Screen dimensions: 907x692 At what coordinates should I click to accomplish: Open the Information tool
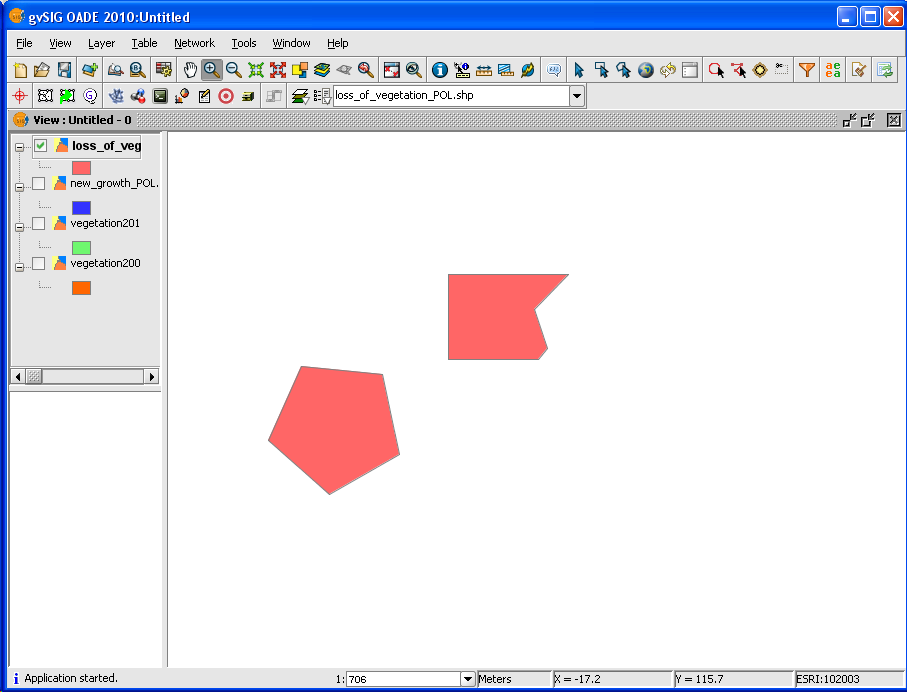pyautogui.click(x=440, y=70)
